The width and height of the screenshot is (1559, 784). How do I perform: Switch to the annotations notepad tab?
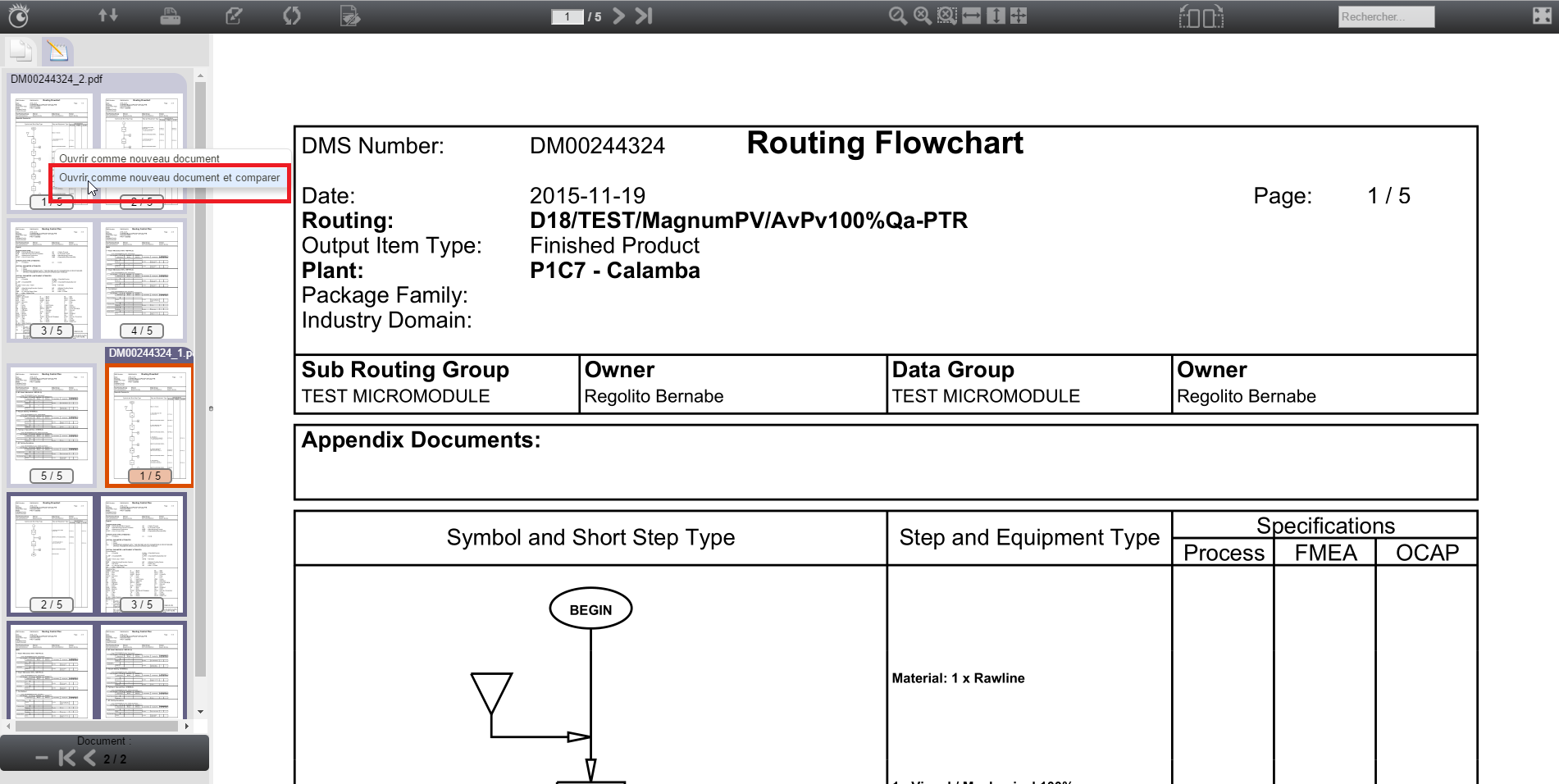(57, 51)
